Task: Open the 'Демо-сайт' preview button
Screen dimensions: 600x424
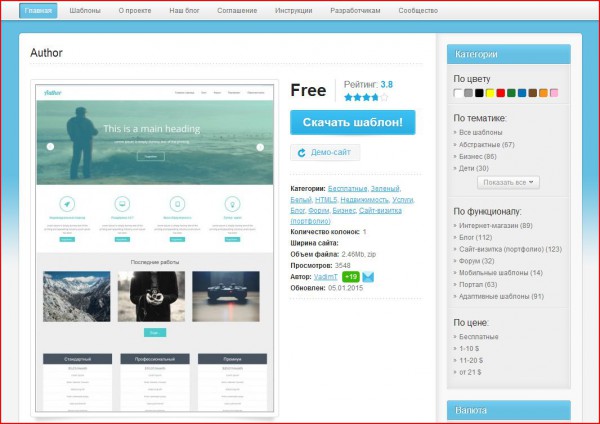Action: [x=325, y=152]
